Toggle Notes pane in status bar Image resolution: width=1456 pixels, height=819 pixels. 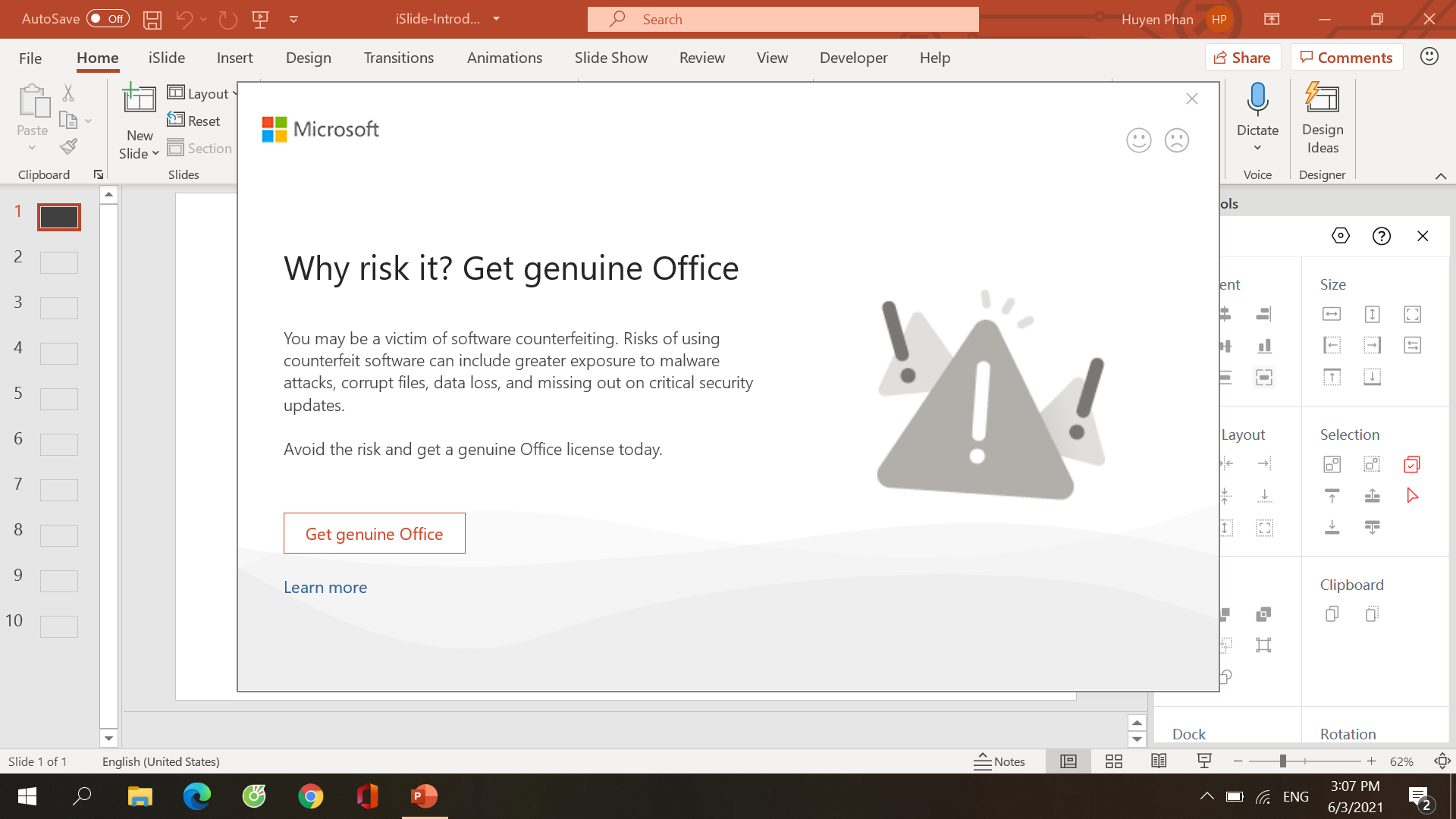click(999, 761)
